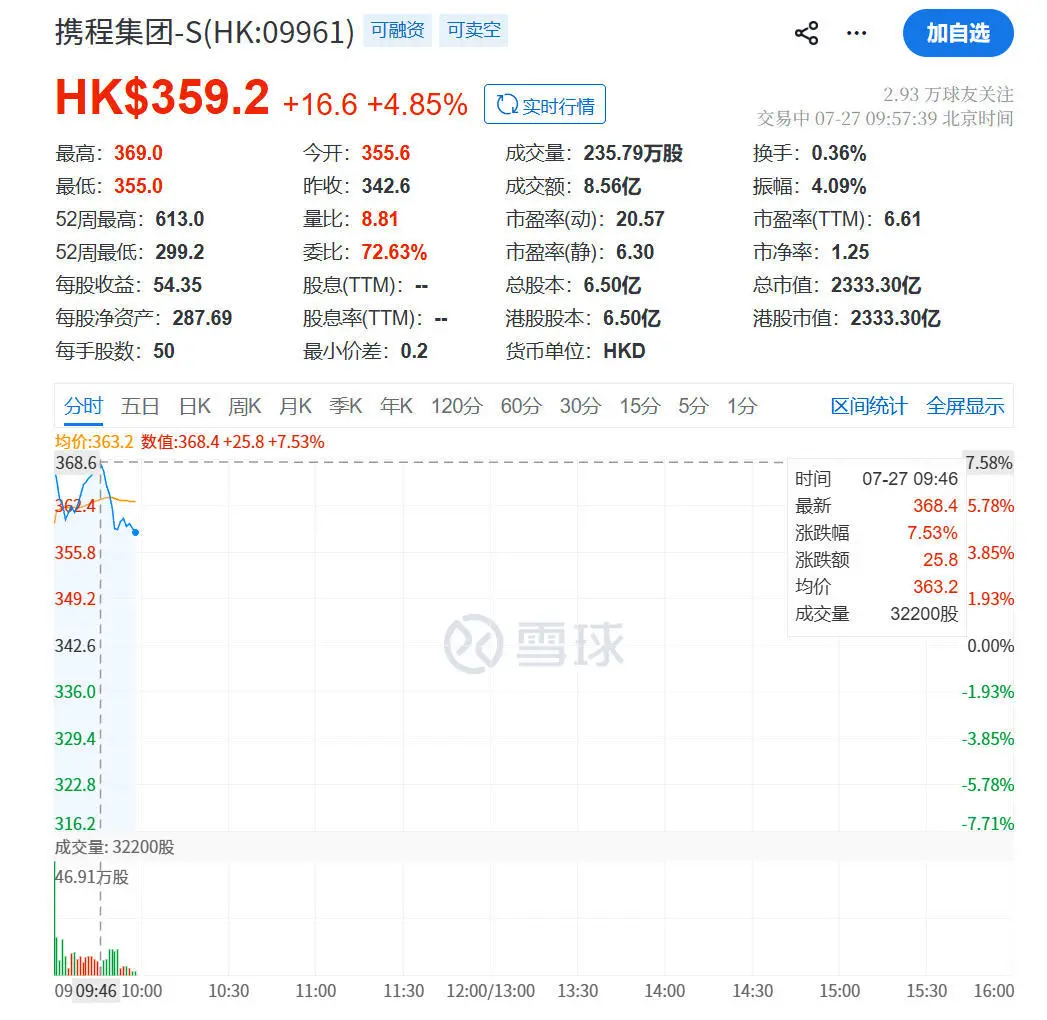Select the 分时 chart tab
Viewport: 1047px width, 1020px height.
83,406
